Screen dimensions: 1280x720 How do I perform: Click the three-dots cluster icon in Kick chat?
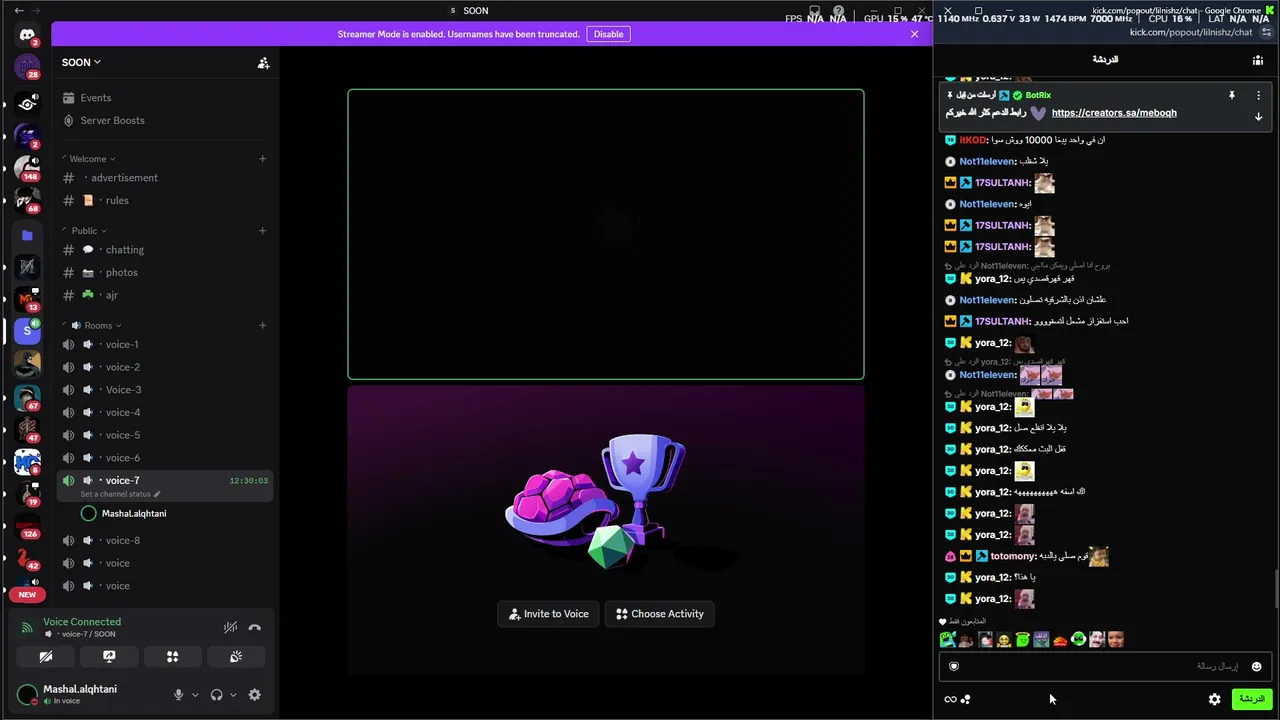tap(966, 700)
